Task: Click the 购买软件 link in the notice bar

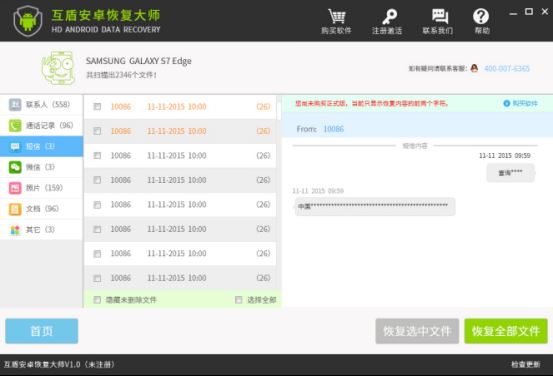Action: click(x=525, y=103)
